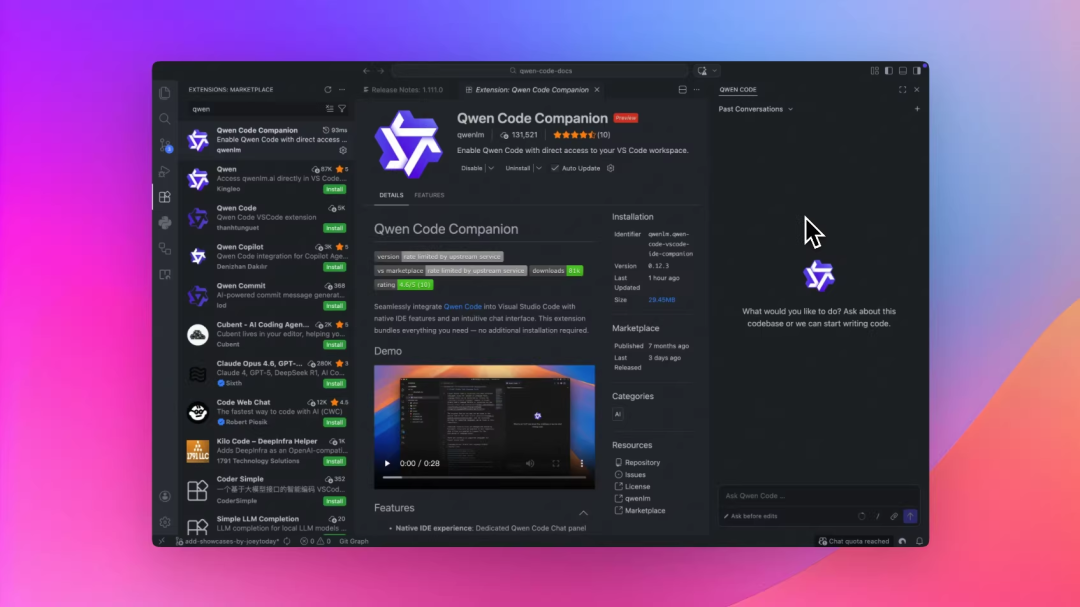Open the Manage gear in activity bar

click(x=165, y=522)
